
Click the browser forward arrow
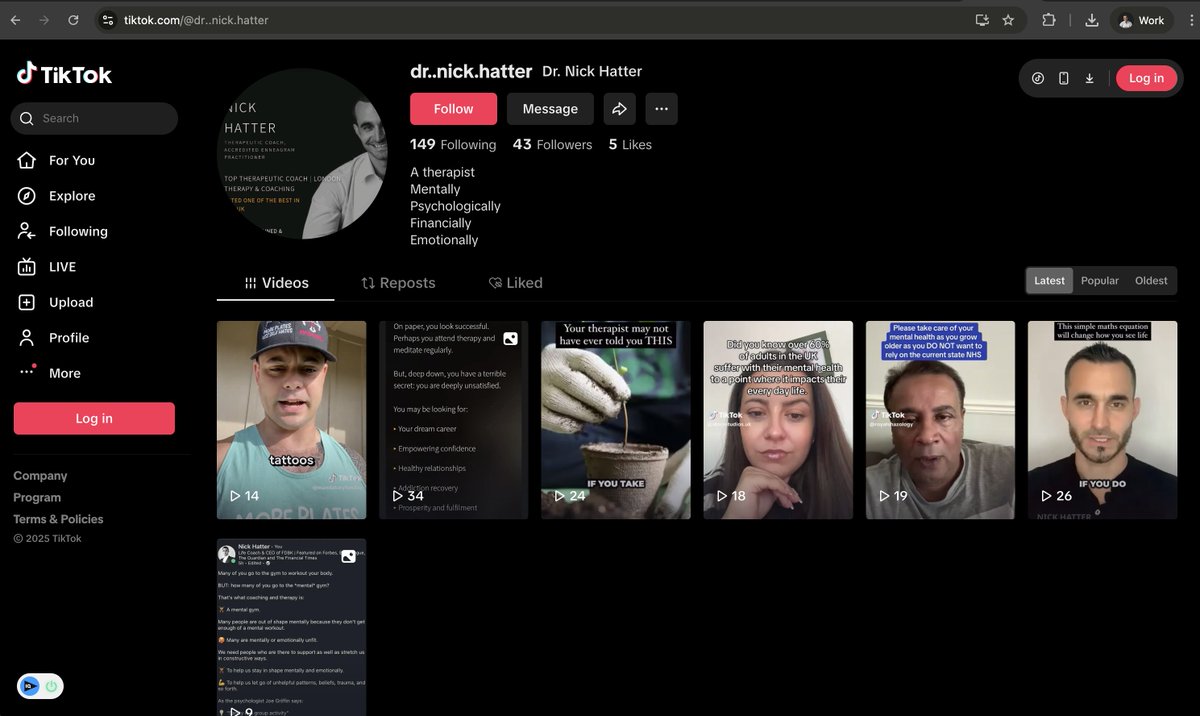click(44, 20)
